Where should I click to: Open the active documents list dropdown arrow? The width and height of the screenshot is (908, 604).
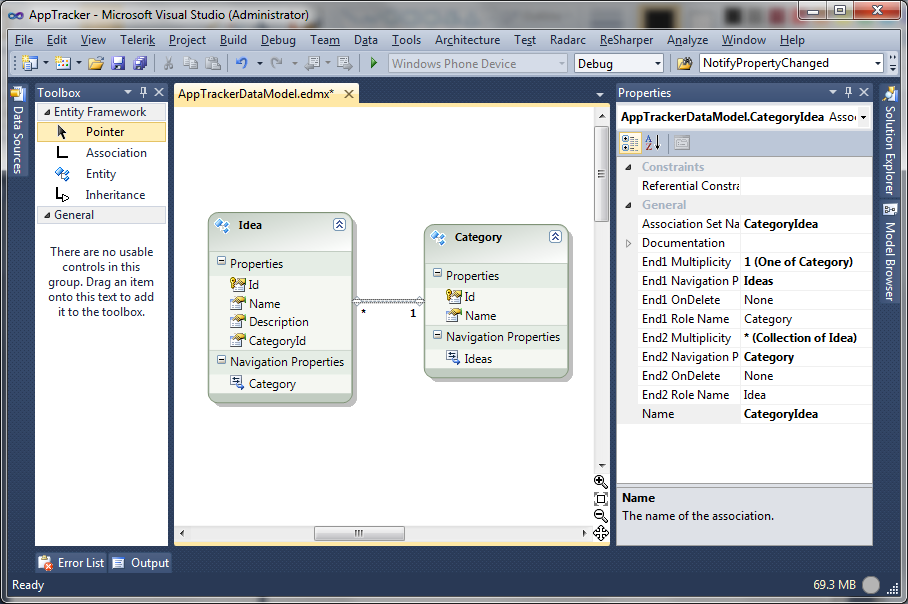coord(600,94)
